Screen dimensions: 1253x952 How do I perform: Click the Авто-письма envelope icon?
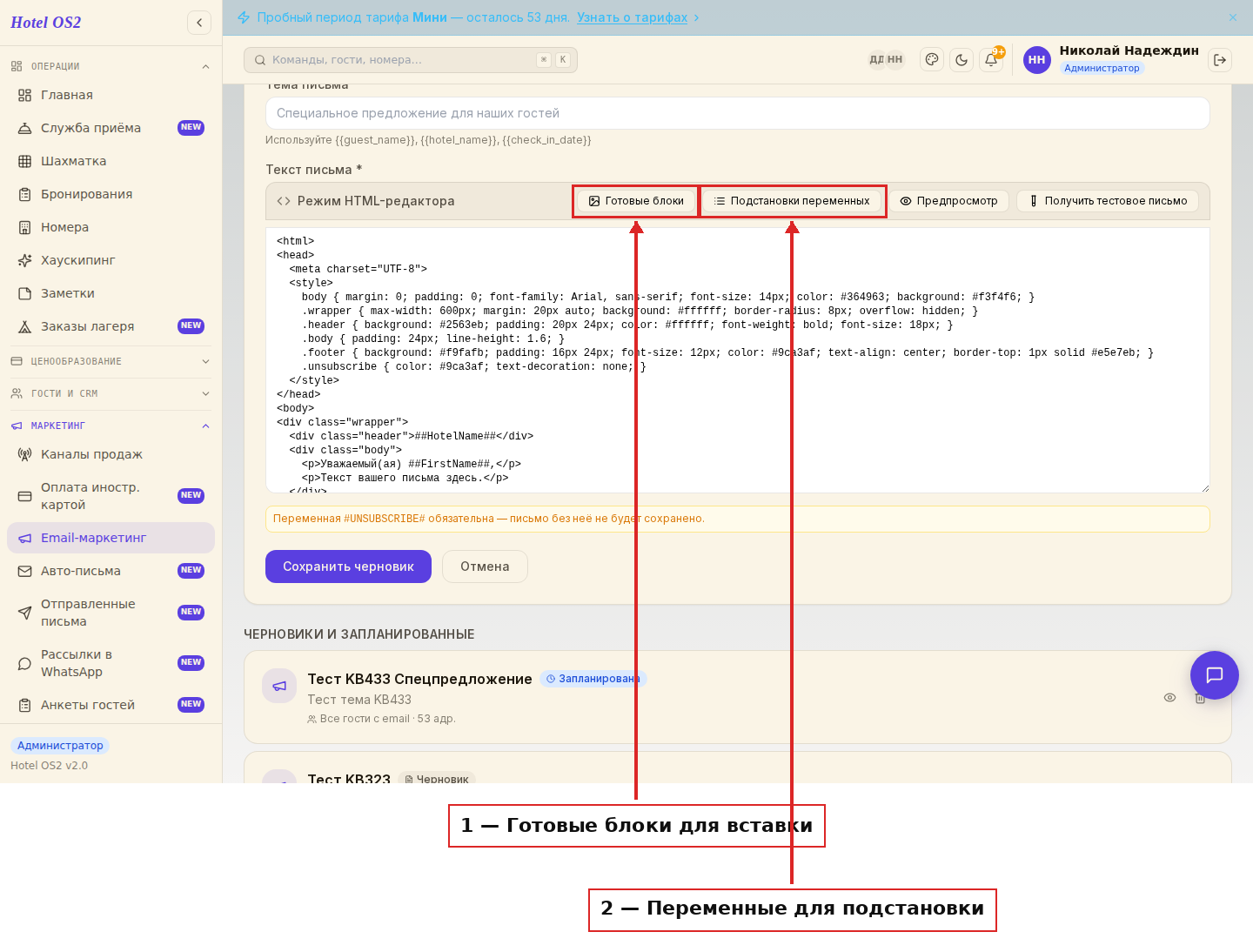coord(24,571)
